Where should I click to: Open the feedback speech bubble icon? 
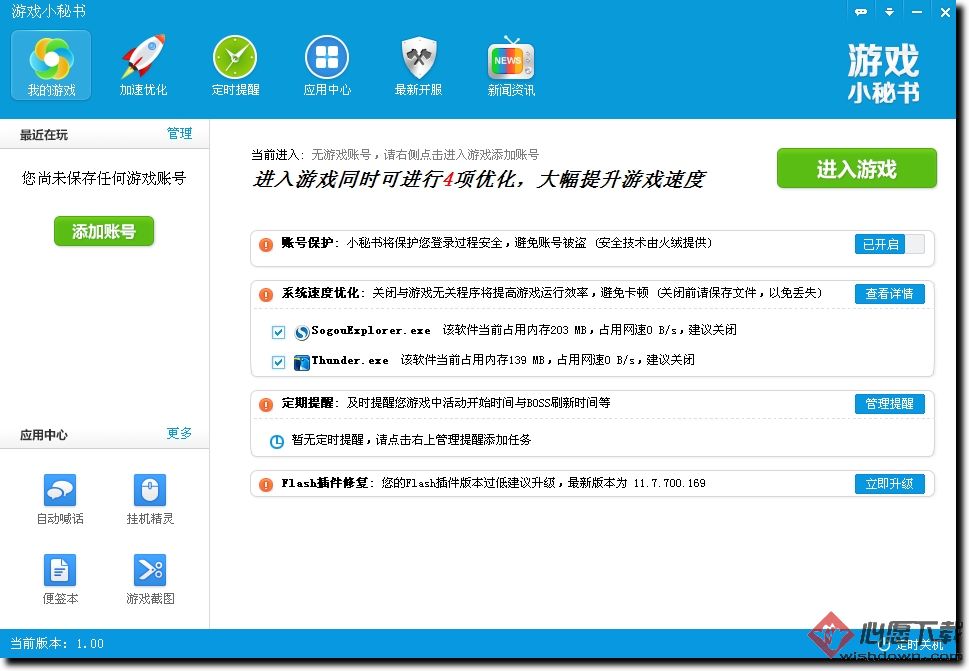tap(860, 11)
